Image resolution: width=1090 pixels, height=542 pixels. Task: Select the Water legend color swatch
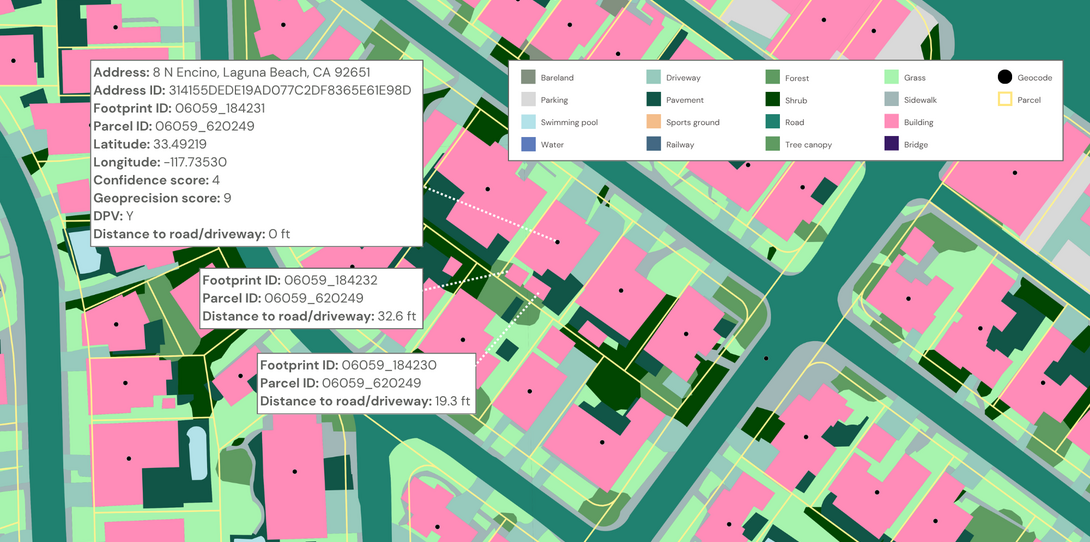528,145
